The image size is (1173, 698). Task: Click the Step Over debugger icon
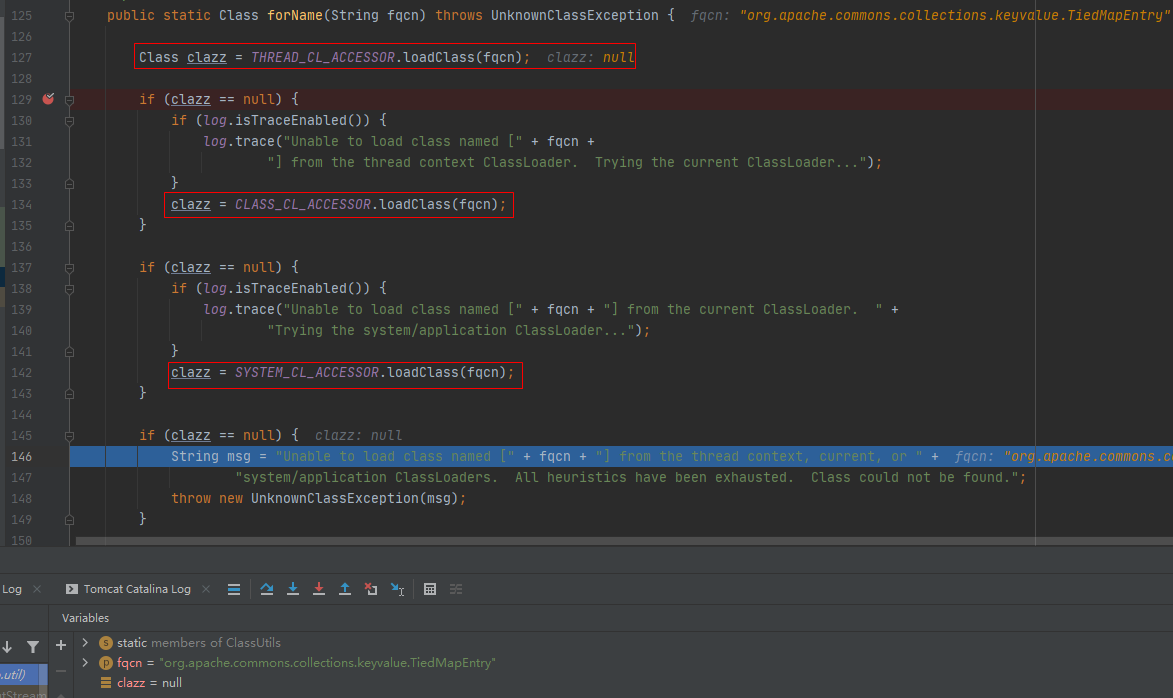[x=267, y=589]
